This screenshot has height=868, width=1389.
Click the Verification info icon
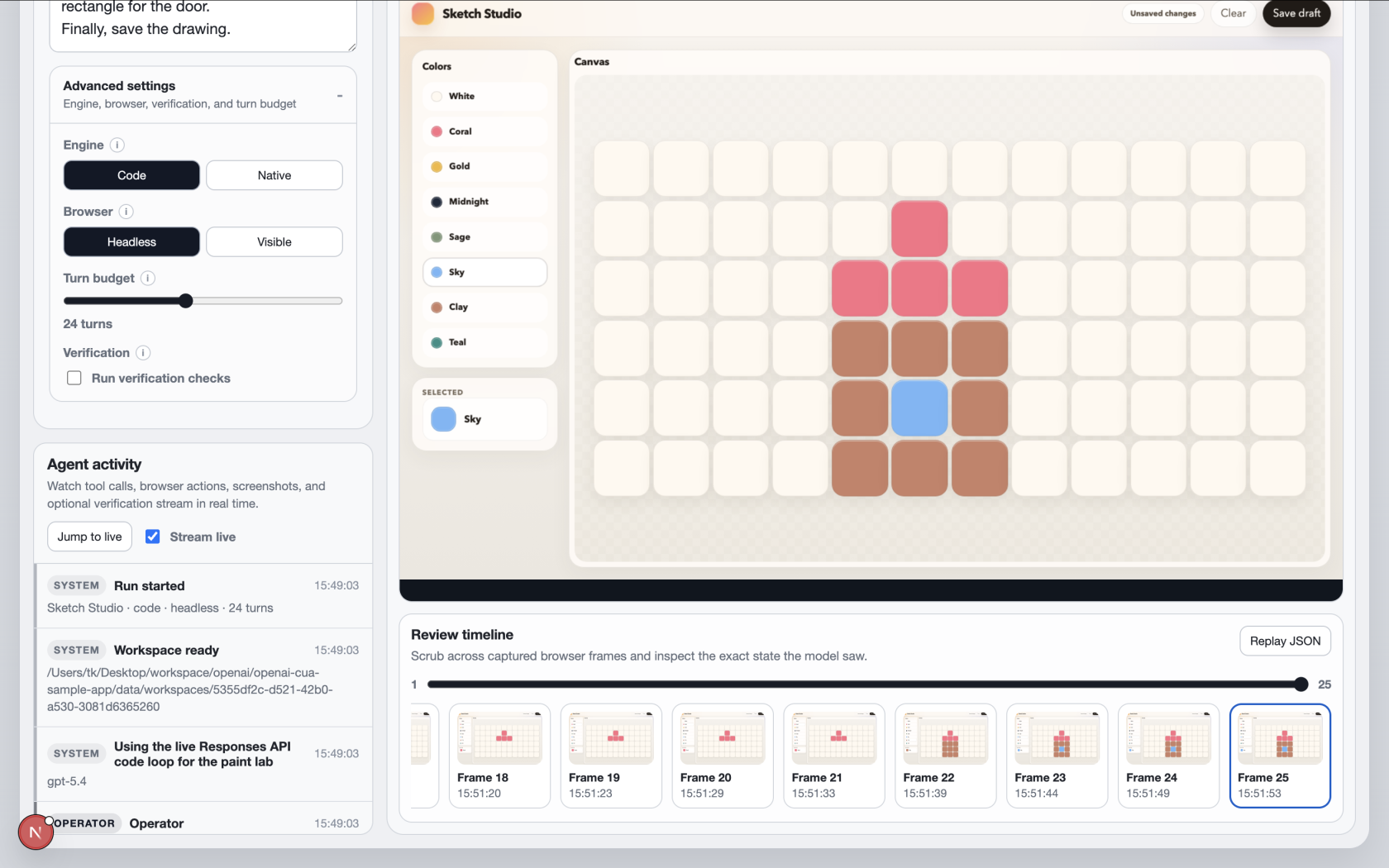coord(143,353)
